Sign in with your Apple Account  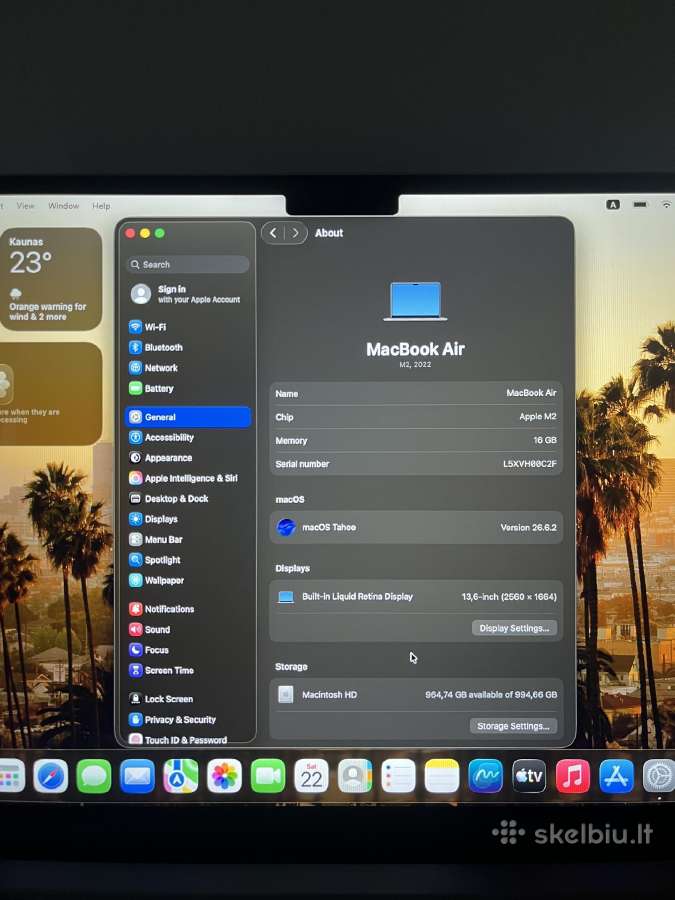(x=188, y=294)
